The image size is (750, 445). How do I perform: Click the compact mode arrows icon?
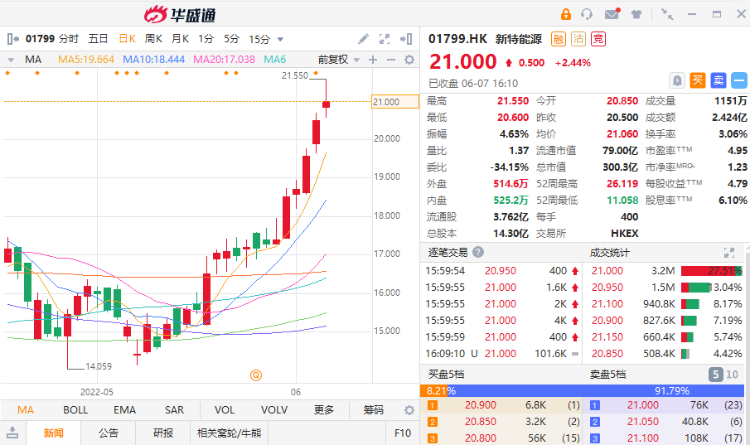point(667,14)
